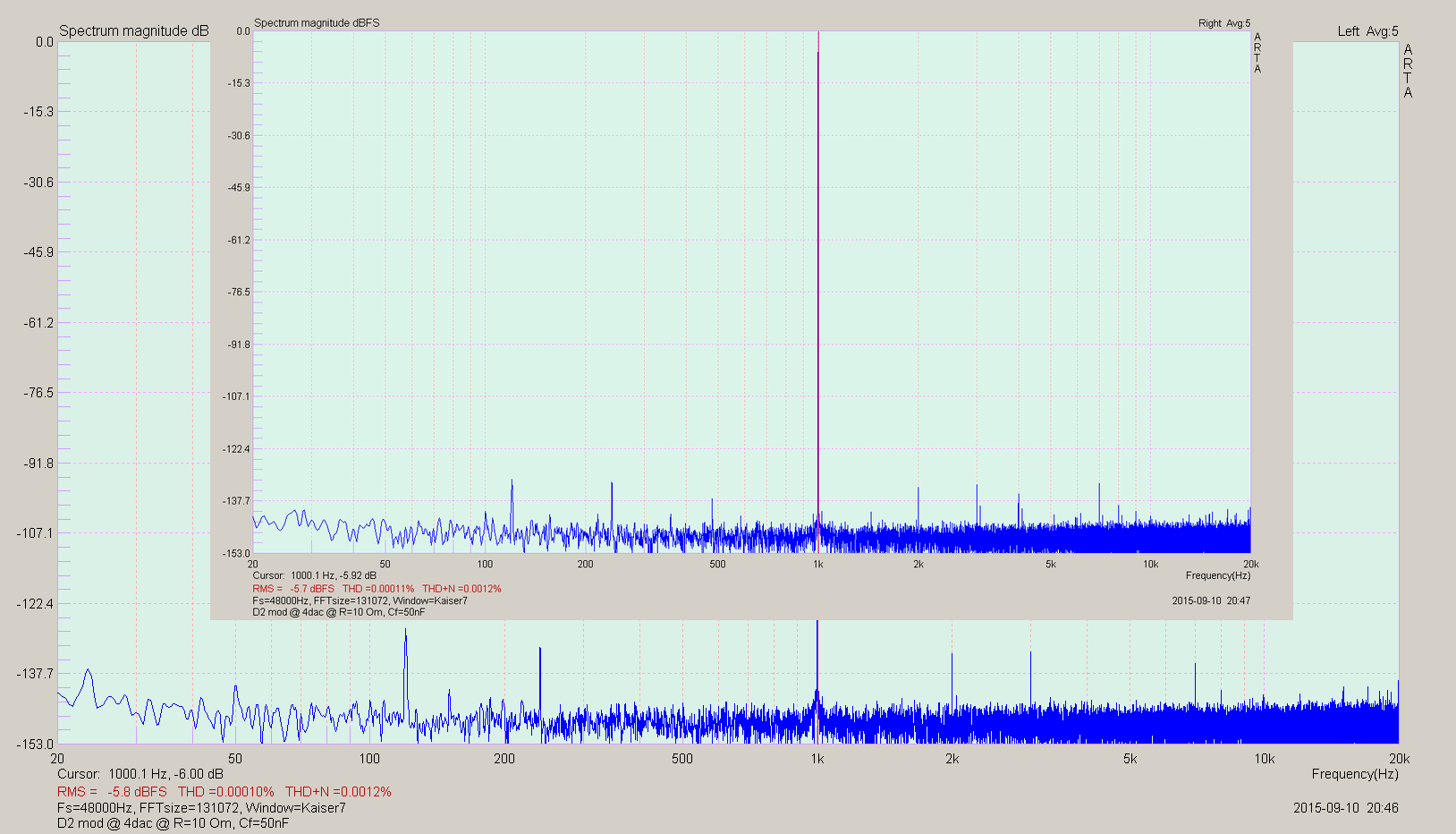The image size is (1456, 834).
Task: Click the '0.0' y-axis label of Right inset
Action: click(243, 31)
